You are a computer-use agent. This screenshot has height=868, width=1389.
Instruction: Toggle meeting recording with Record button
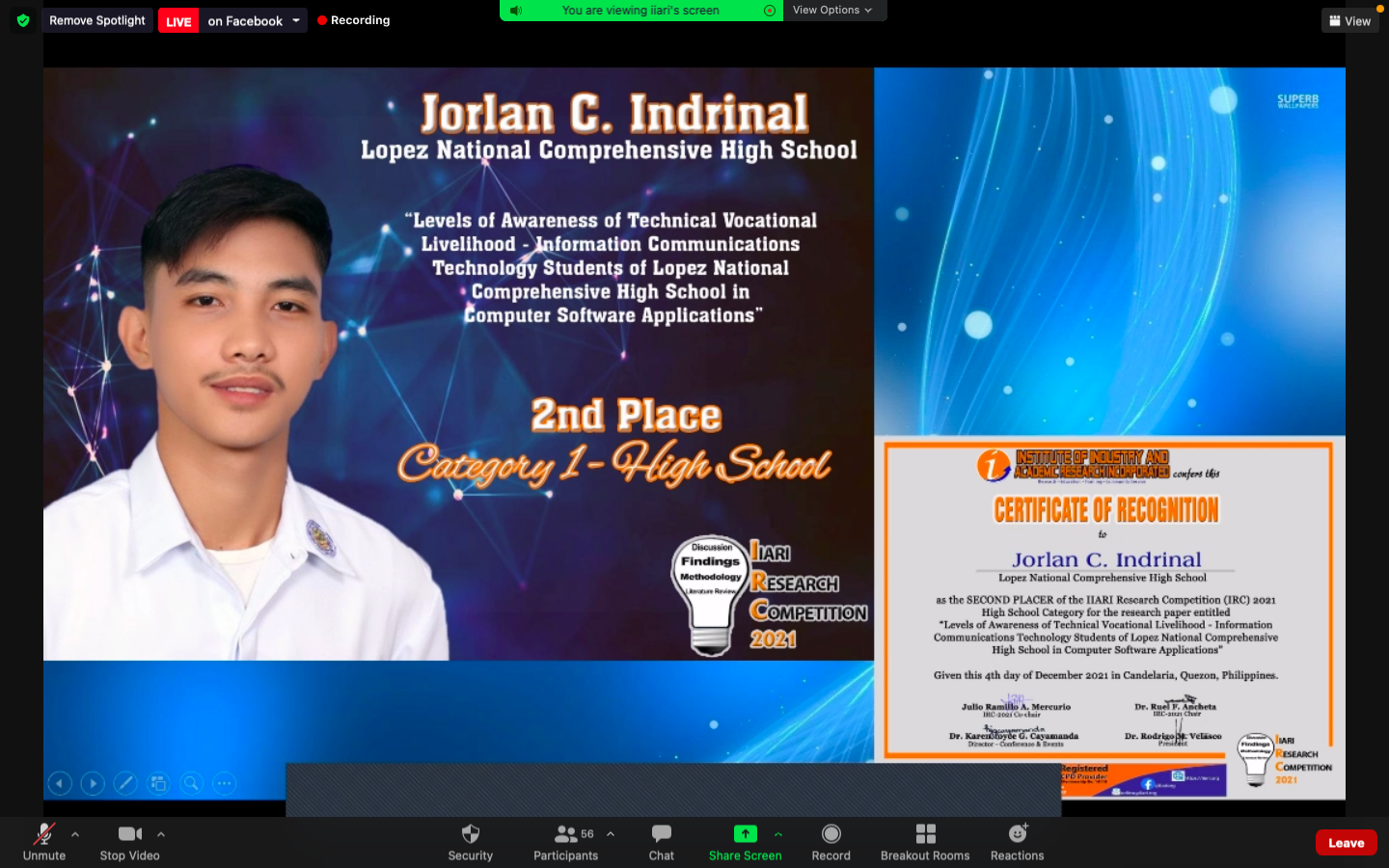coord(831,841)
